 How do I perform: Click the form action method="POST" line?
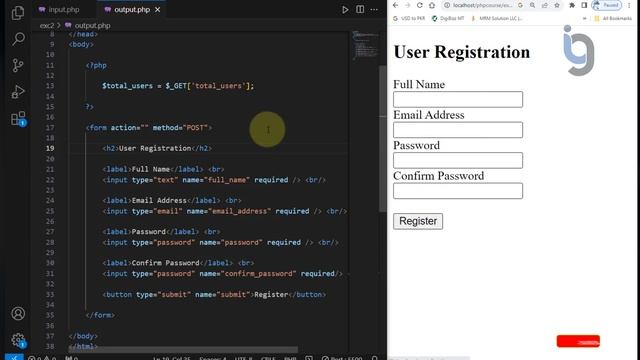click(149, 128)
